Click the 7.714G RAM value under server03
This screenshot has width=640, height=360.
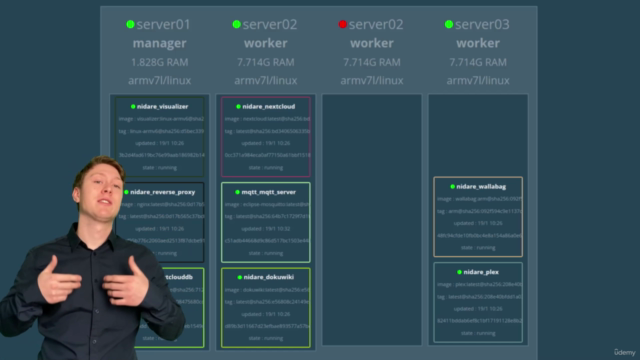coord(478,62)
